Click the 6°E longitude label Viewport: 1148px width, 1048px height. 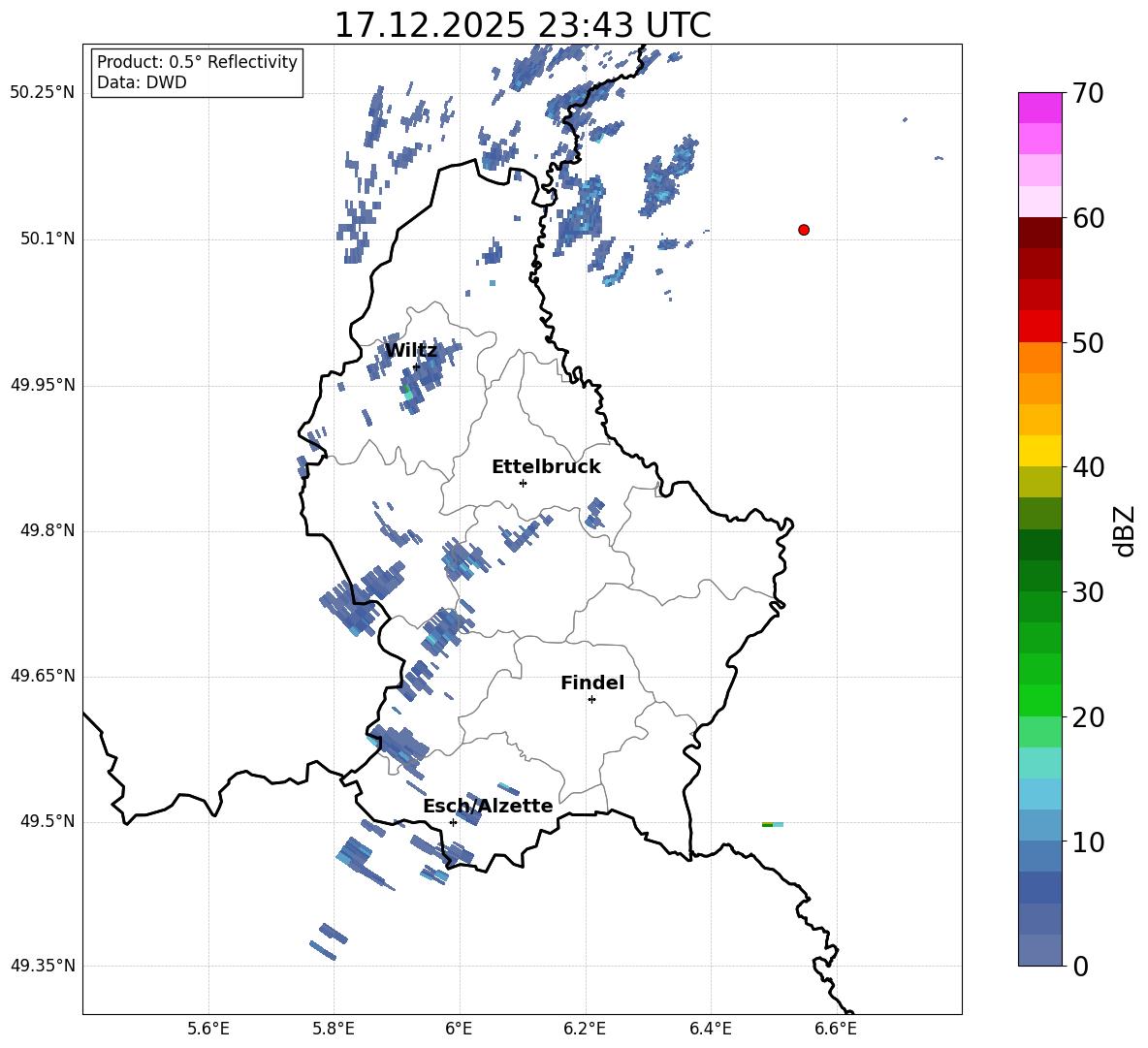[459, 1029]
